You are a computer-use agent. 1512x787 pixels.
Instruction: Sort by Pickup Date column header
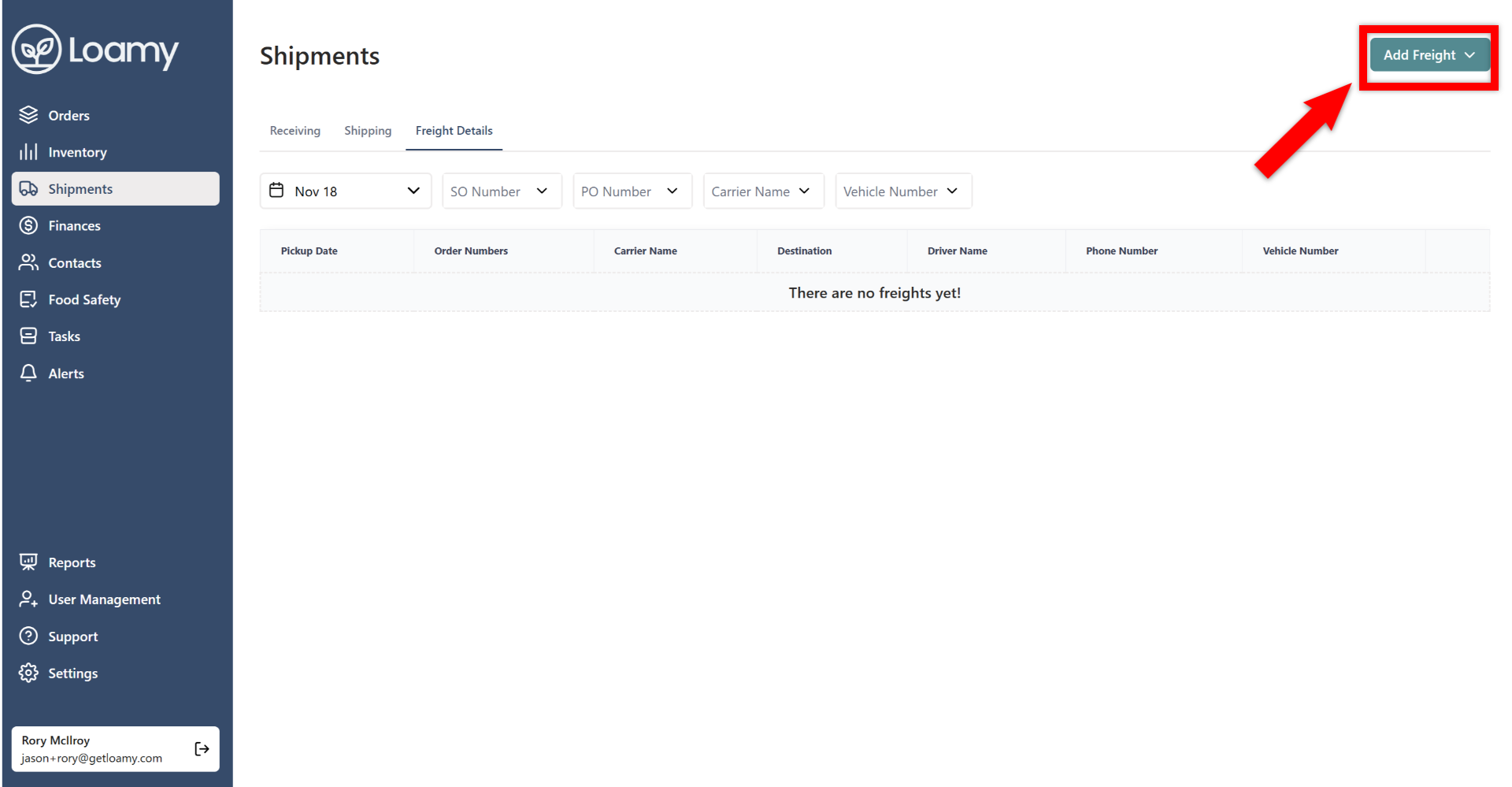point(309,251)
